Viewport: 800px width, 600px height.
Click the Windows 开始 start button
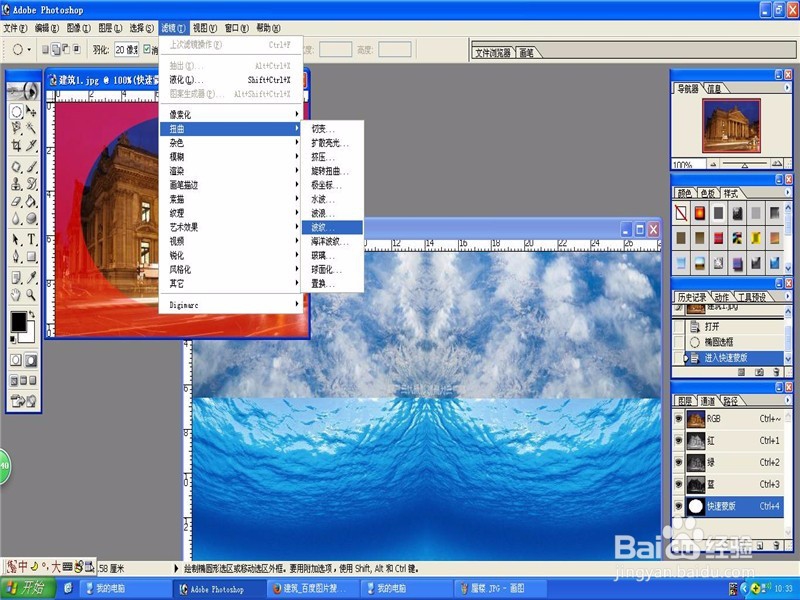(x=28, y=588)
